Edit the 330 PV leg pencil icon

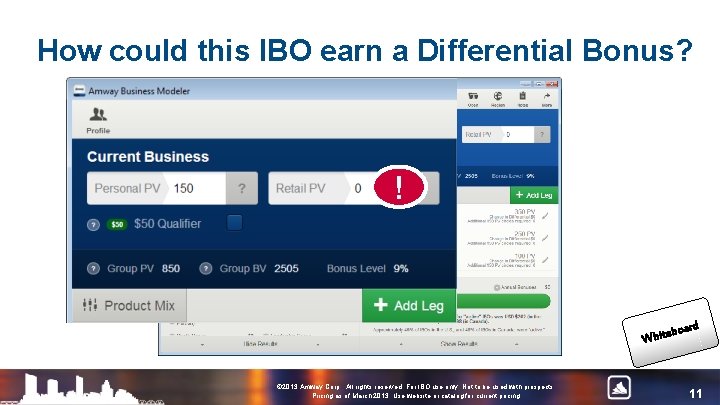pyautogui.click(x=545, y=215)
